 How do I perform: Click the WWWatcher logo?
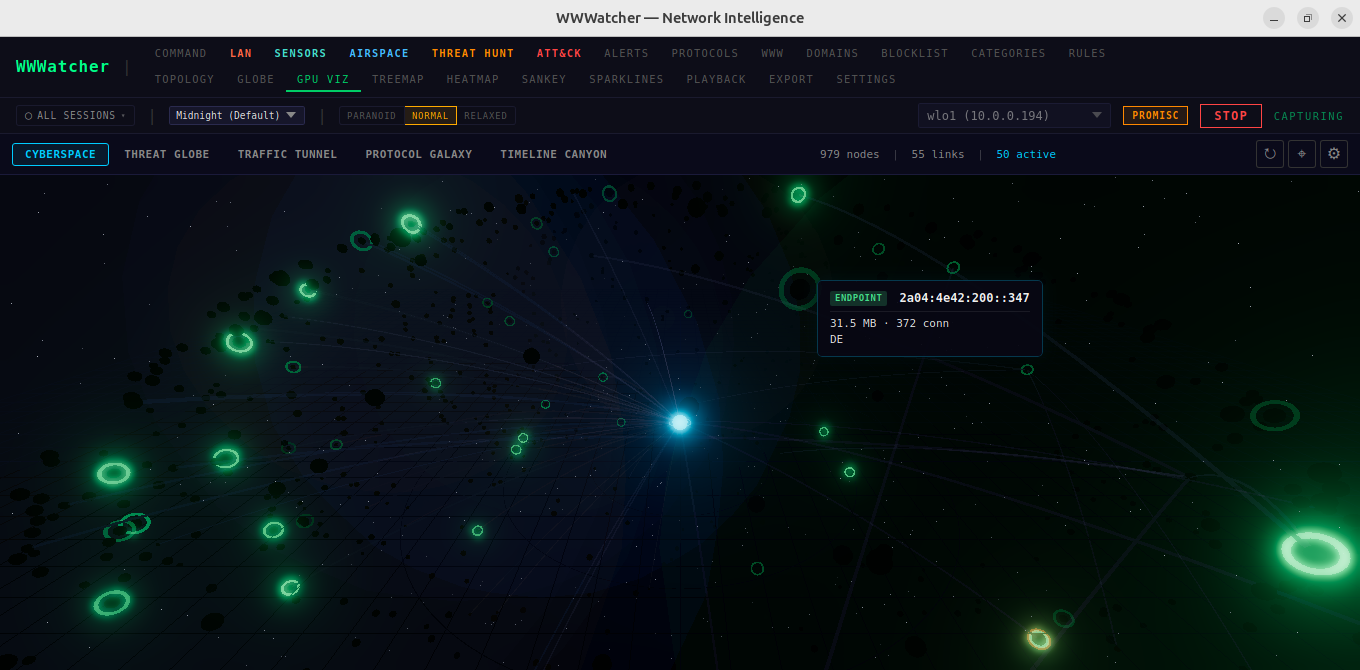[62, 66]
